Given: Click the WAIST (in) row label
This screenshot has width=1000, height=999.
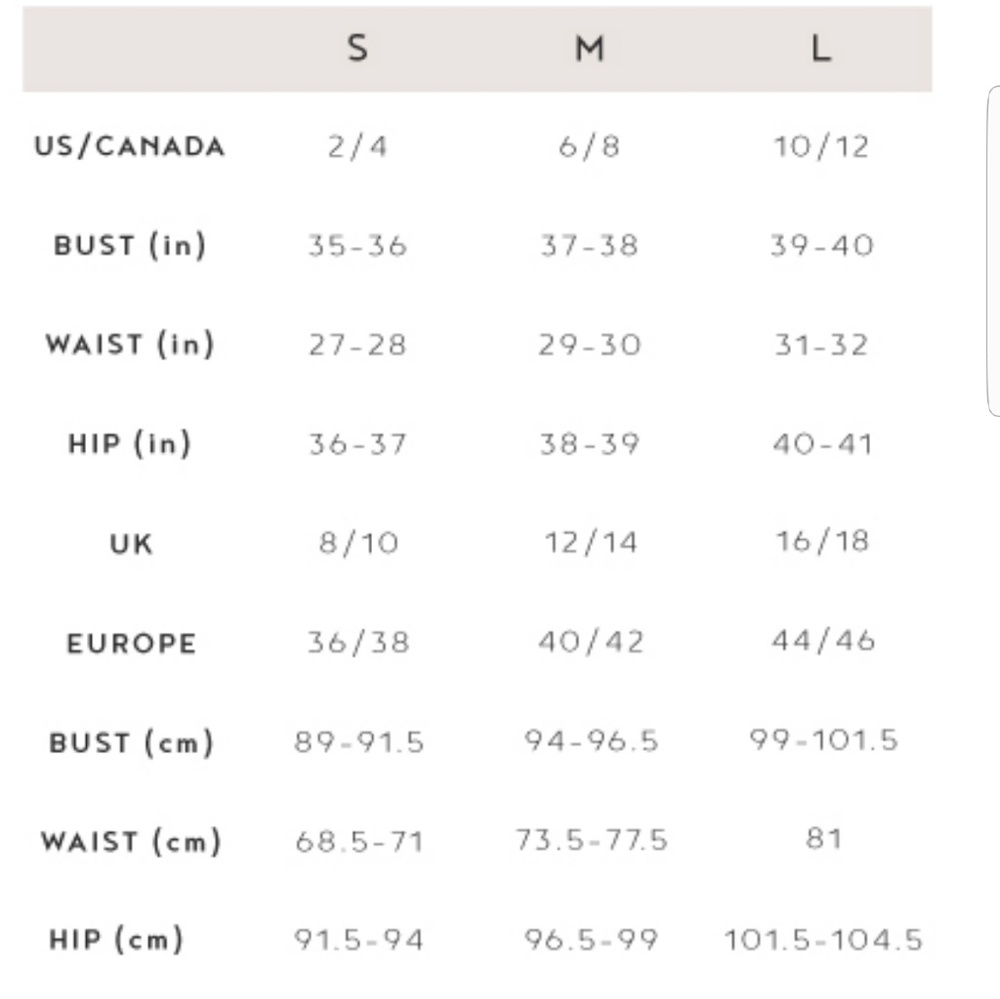Looking at the screenshot, I should 130,345.
